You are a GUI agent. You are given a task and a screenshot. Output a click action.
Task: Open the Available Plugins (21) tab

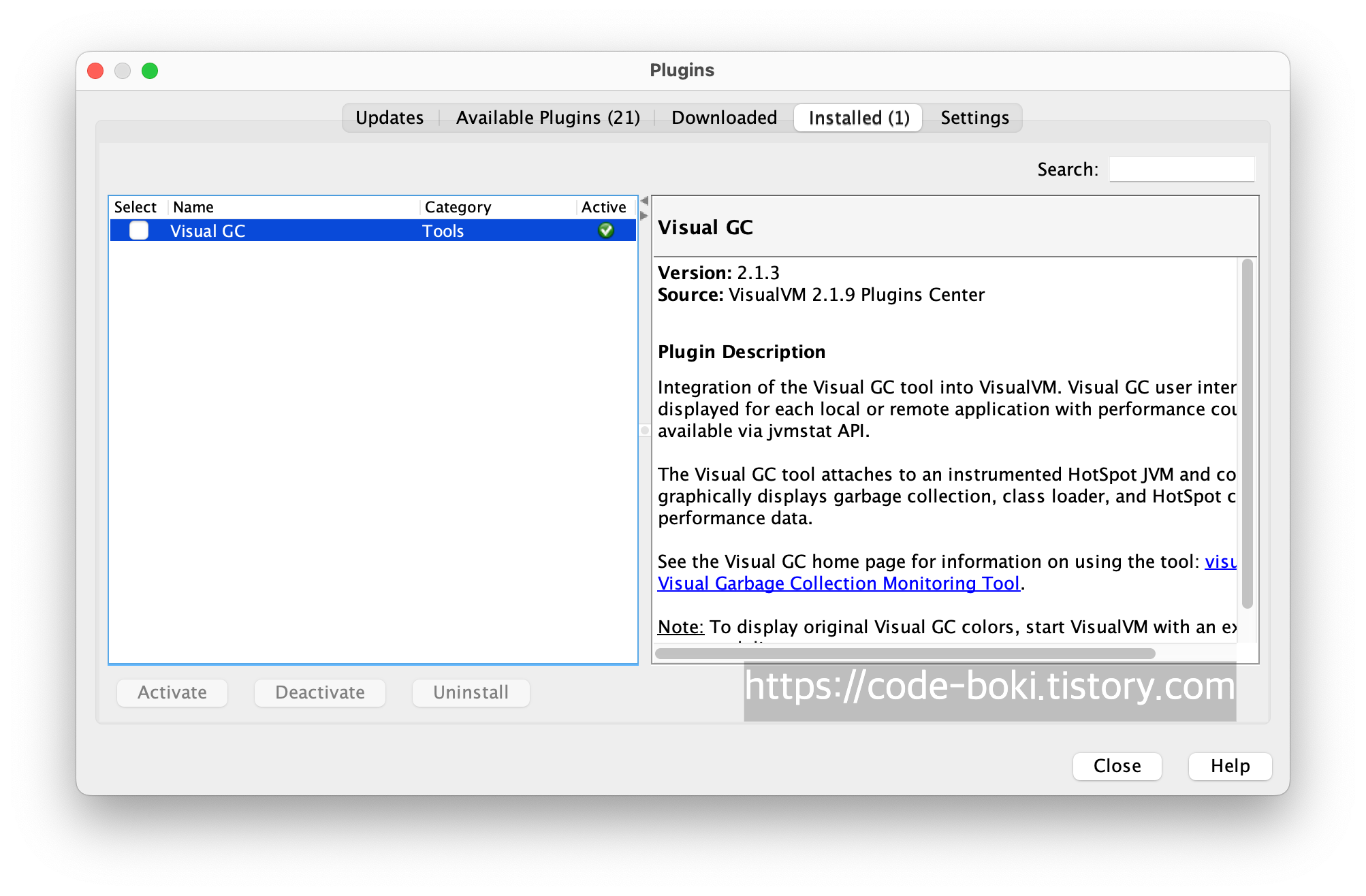pyautogui.click(x=547, y=118)
